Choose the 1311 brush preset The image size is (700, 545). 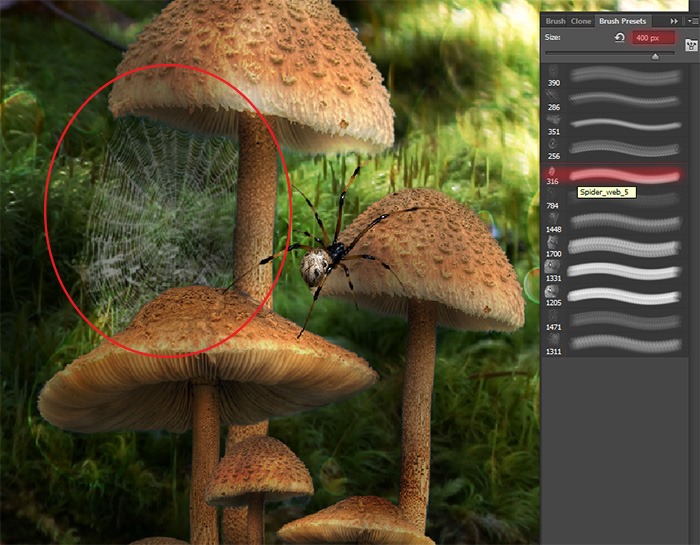(x=614, y=344)
